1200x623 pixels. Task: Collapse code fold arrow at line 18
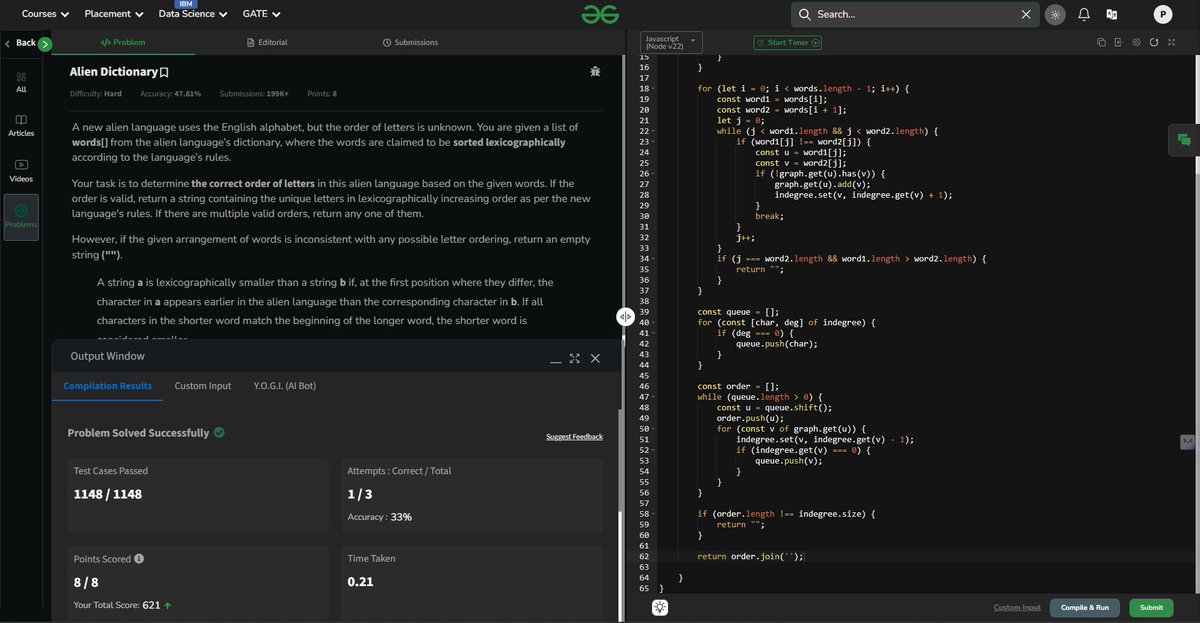pyautogui.click(x=654, y=89)
